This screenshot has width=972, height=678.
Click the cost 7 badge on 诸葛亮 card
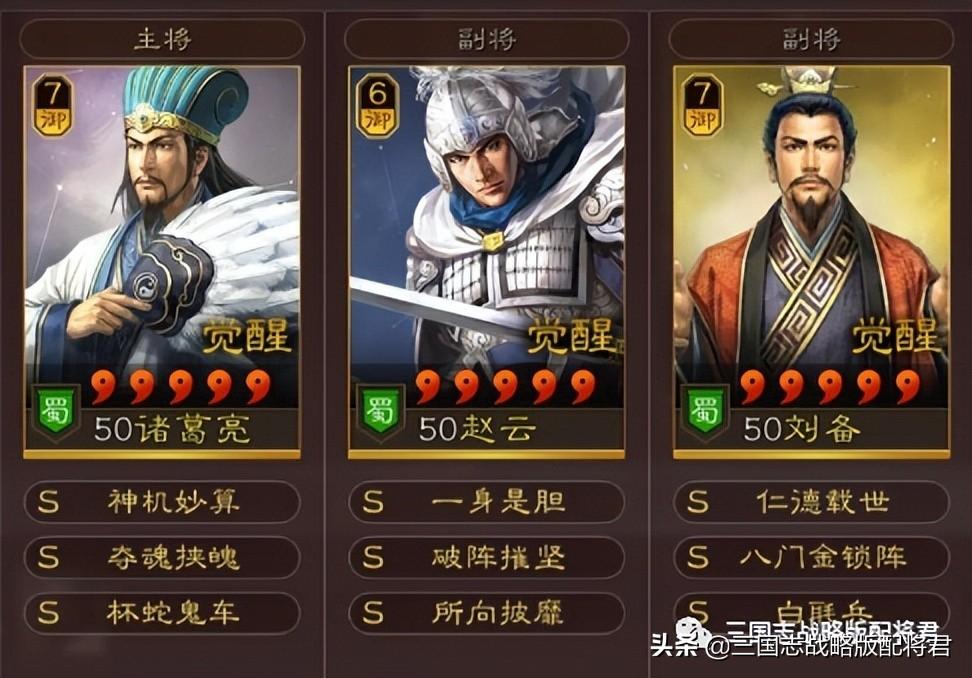53,105
